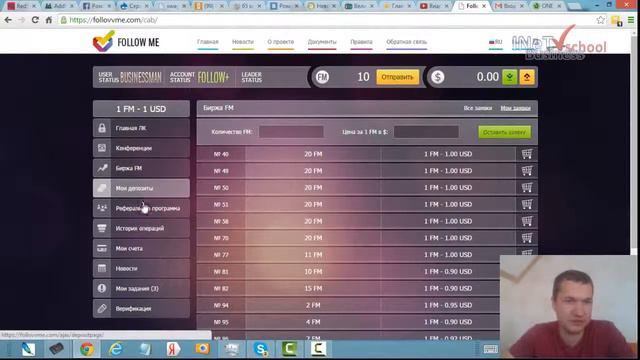Open Мои задания (3) entry

141,289
